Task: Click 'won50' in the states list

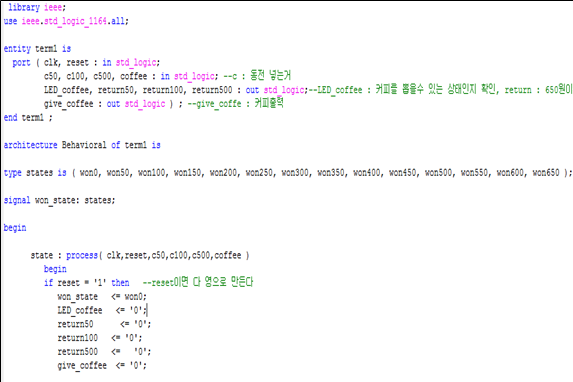Action: [x=118, y=173]
